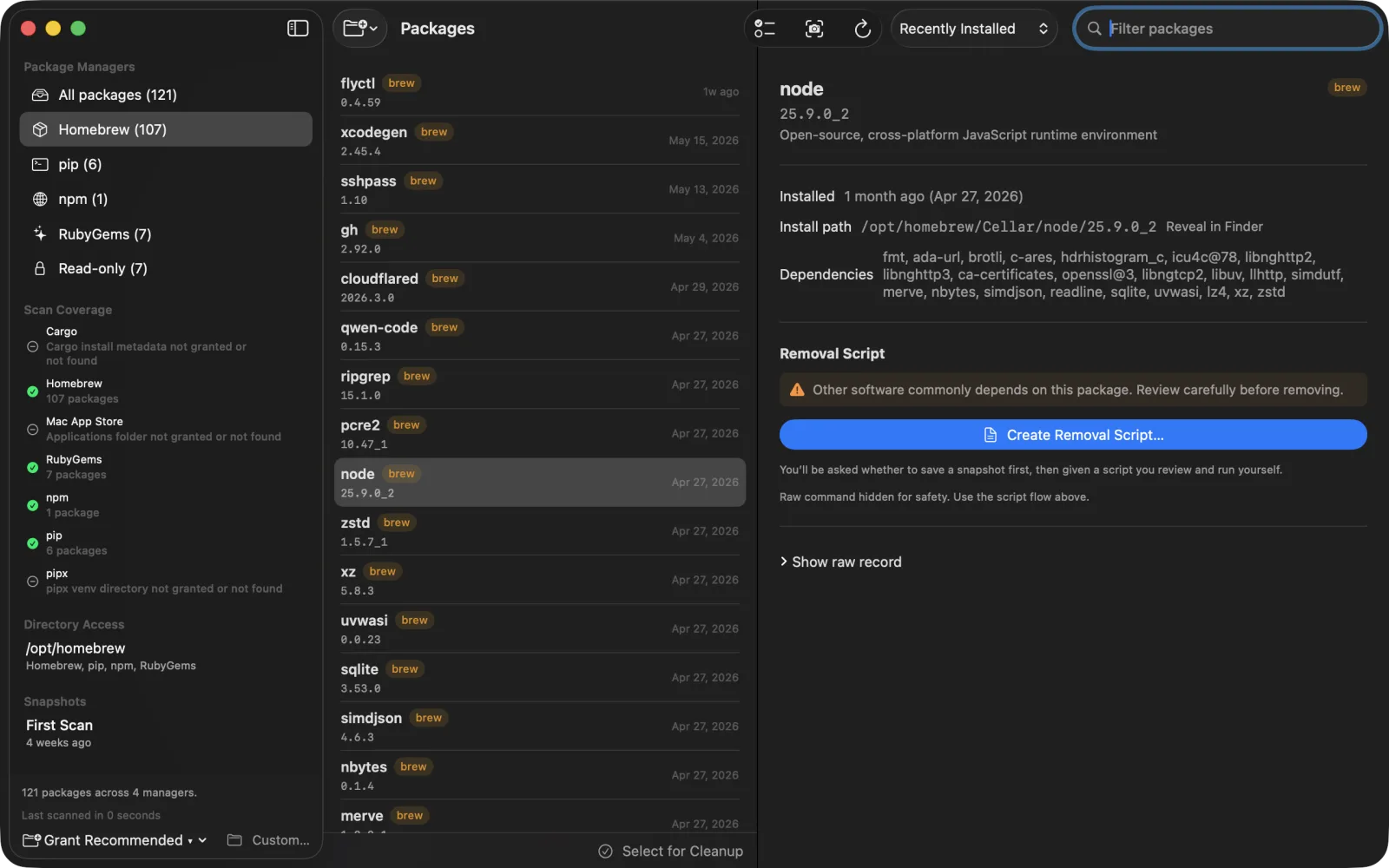
Task: Toggle the sidebar panel icon
Action: click(x=298, y=29)
